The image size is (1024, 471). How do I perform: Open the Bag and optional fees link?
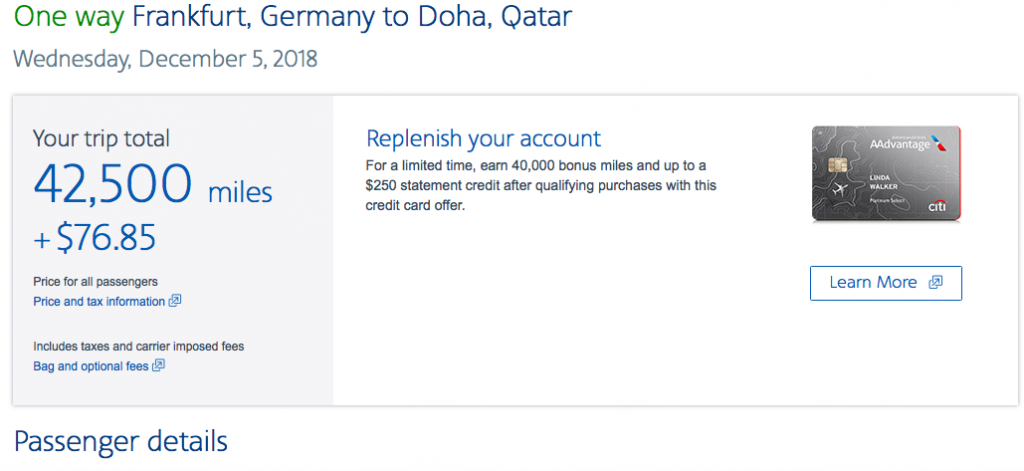click(91, 366)
